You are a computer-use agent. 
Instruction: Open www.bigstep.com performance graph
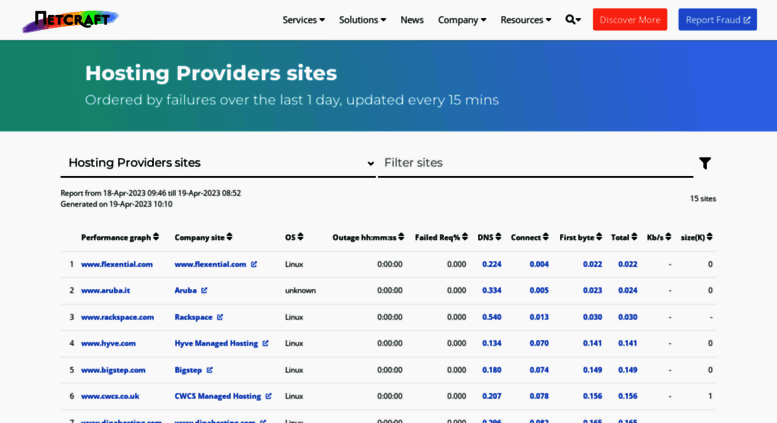113,370
